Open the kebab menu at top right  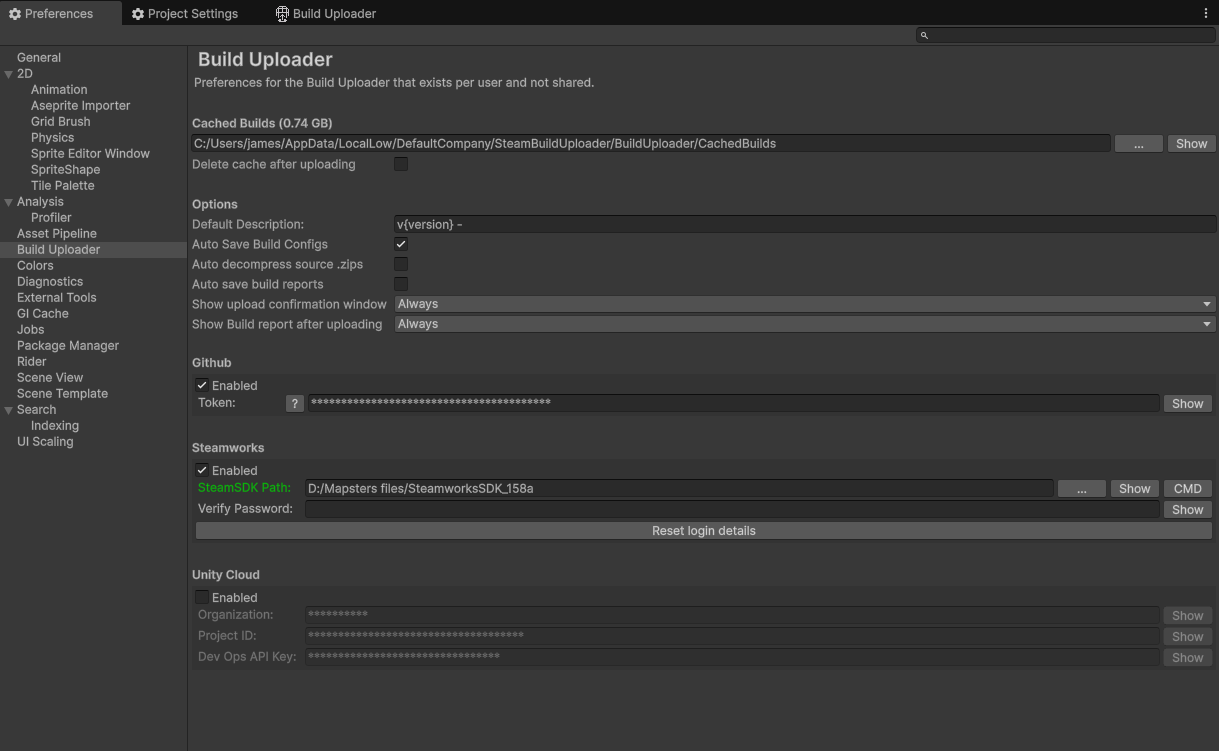(x=1205, y=12)
